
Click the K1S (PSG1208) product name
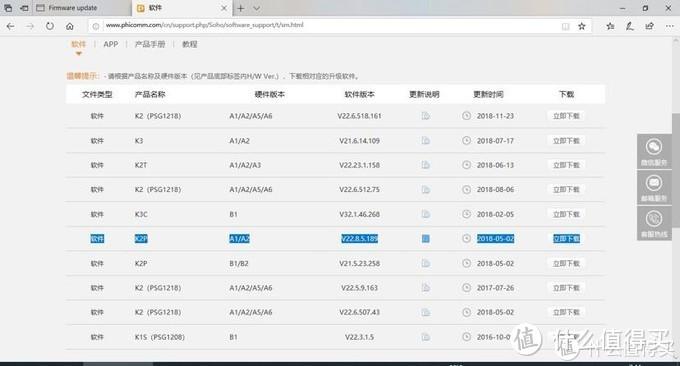(x=160, y=337)
